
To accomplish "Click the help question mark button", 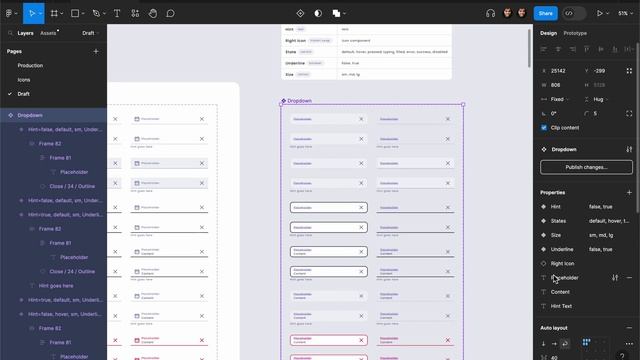I will [622, 356].
